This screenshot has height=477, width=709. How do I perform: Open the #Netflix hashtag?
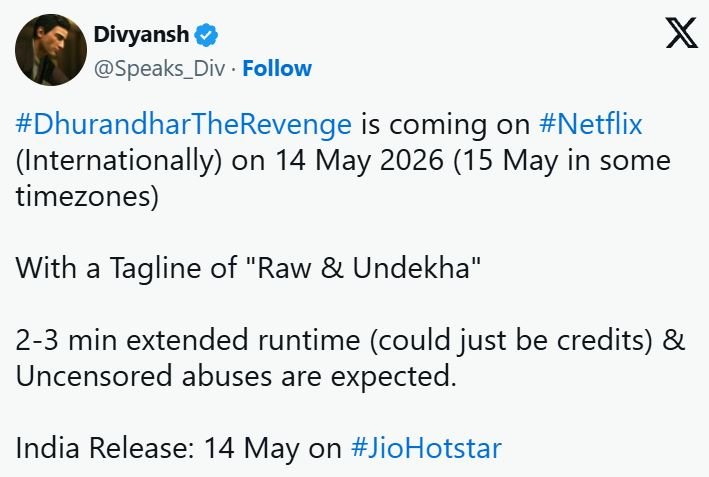[x=591, y=124]
